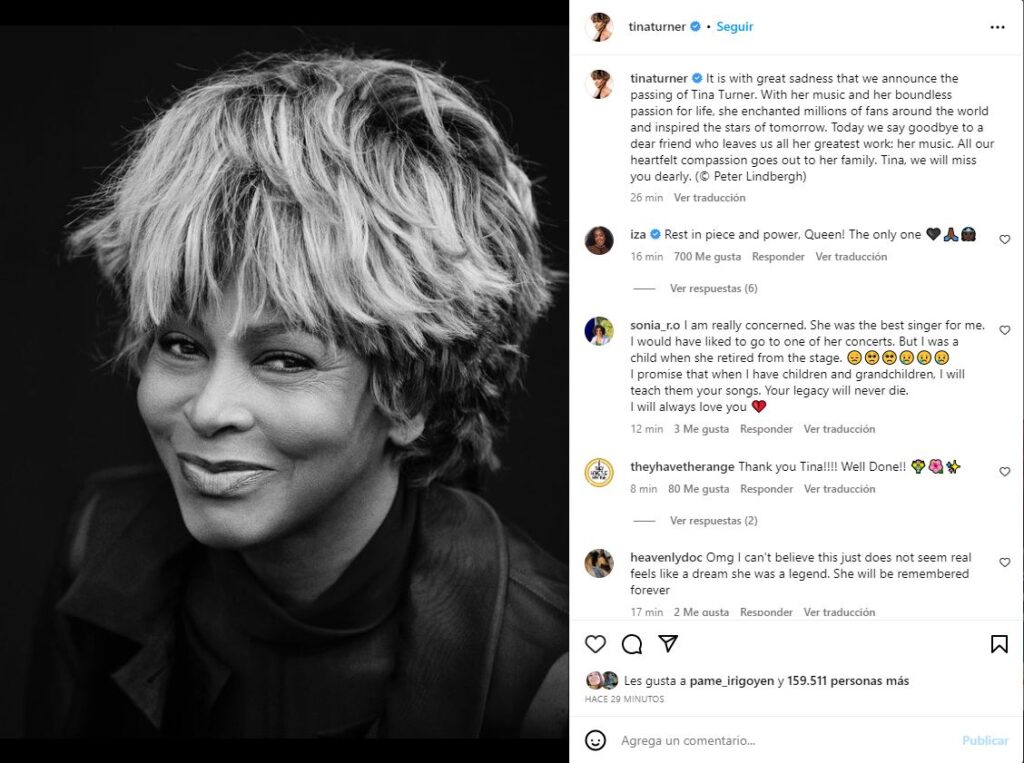
Task: Share the post via paper plane icon
Action: pos(668,643)
